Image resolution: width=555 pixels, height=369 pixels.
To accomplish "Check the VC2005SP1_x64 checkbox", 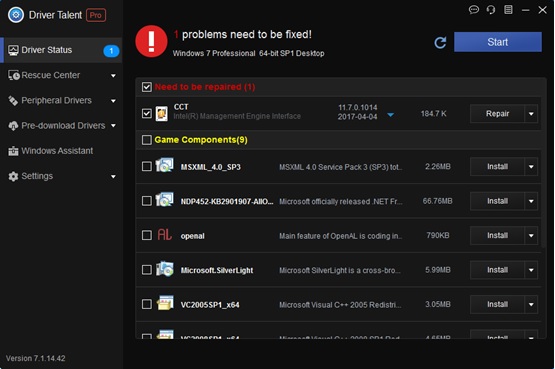I will [x=147, y=304].
